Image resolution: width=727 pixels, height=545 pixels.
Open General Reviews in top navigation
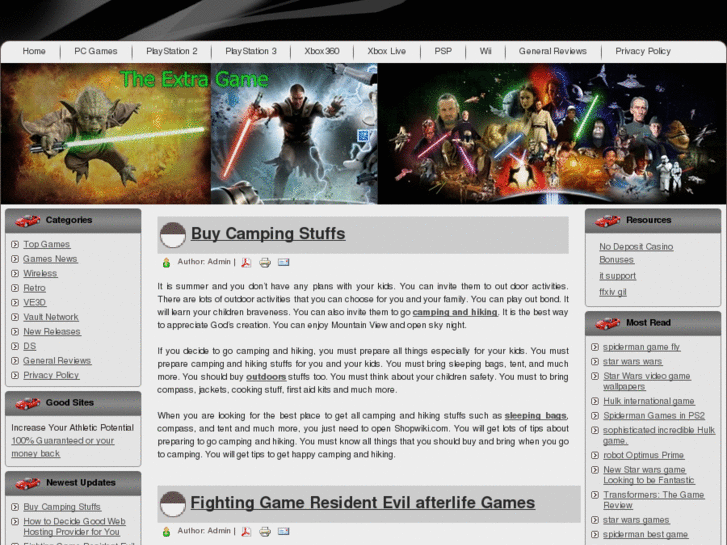coord(553,51)
